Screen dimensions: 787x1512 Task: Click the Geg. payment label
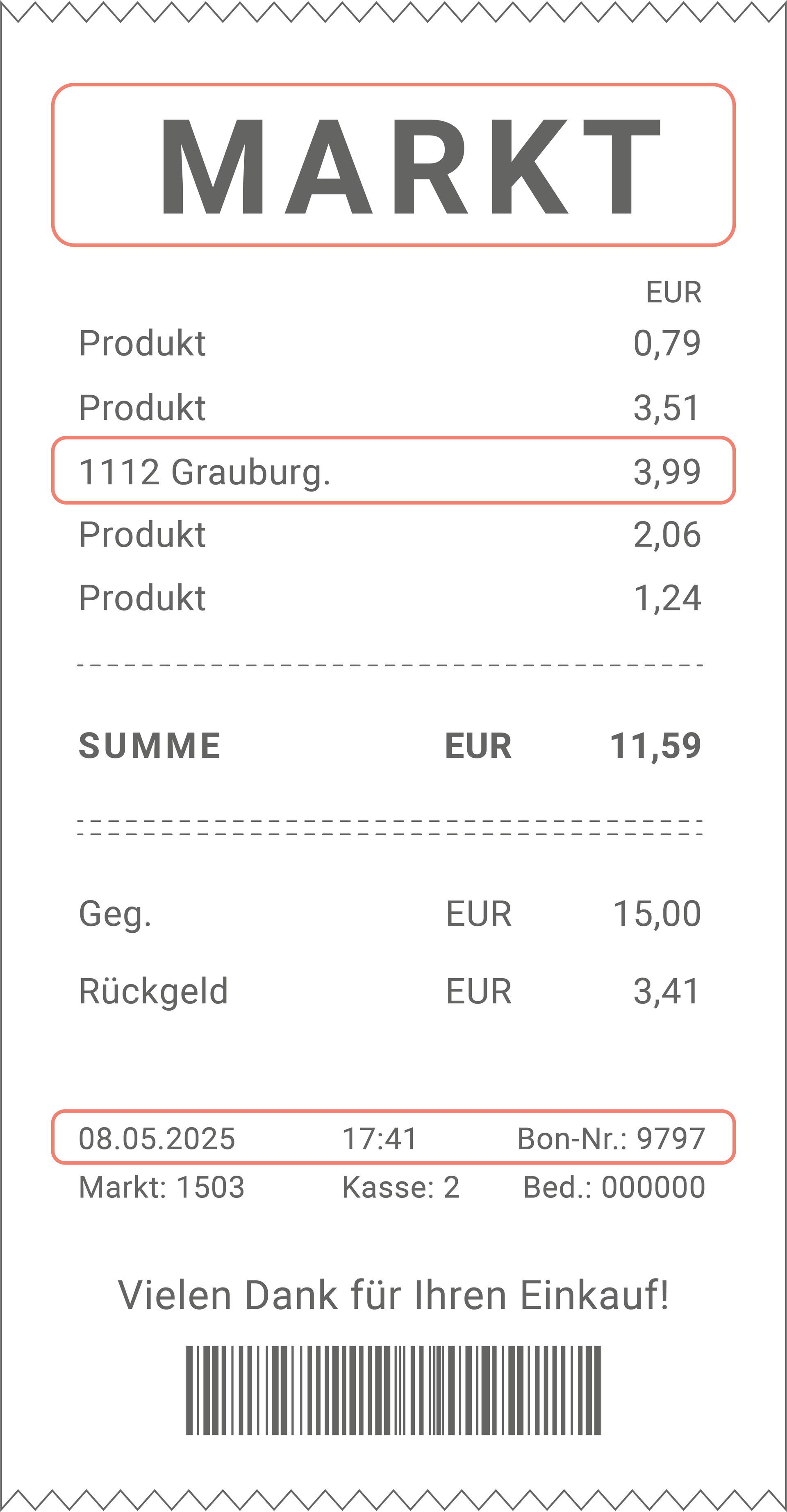pyautogui.click(x=115, y=914)
